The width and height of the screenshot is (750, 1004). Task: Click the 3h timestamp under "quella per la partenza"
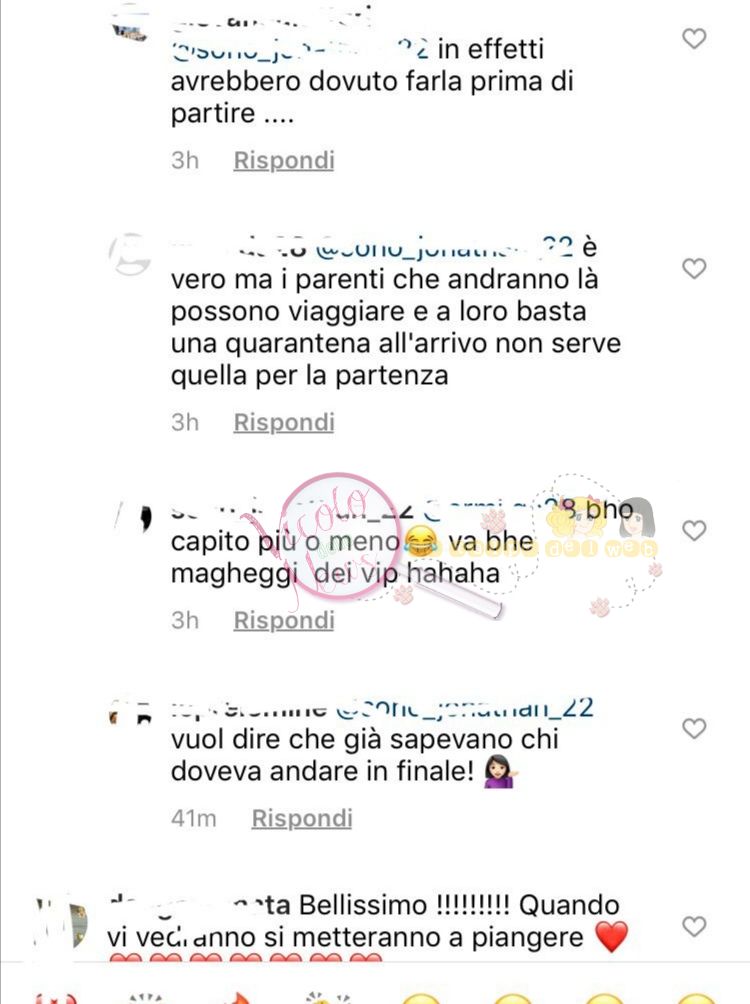tap(184, 423)
